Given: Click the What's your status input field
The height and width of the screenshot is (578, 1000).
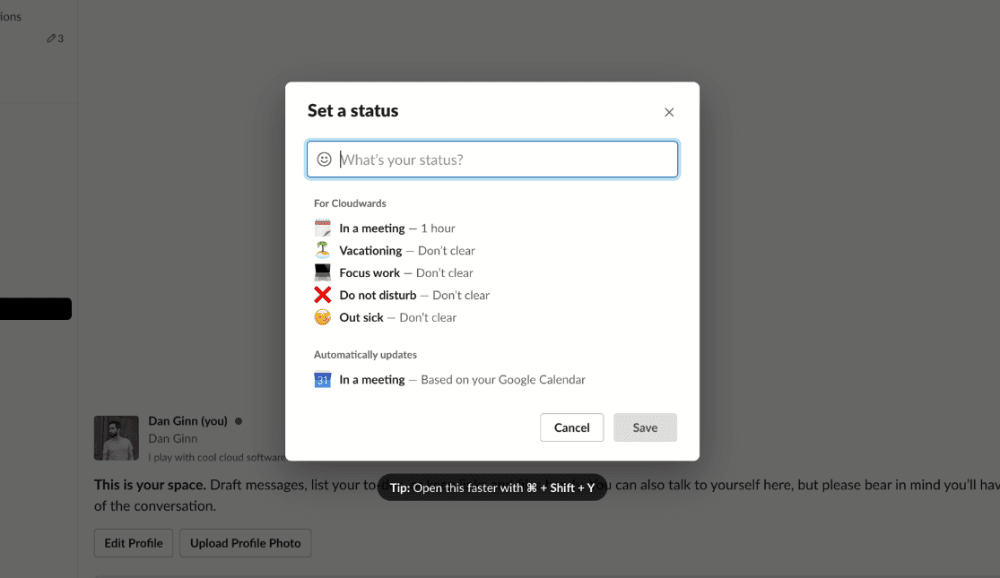Looking at the screenshot, I should pos(492,158).
